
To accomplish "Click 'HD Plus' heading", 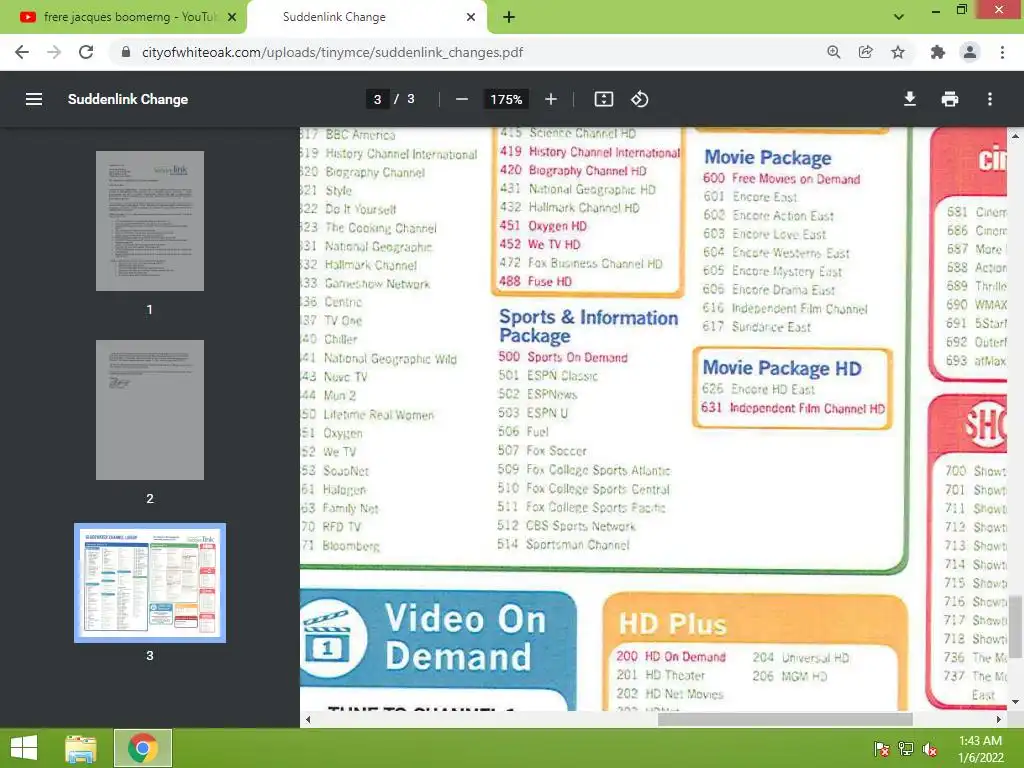I will click(672, 624).
